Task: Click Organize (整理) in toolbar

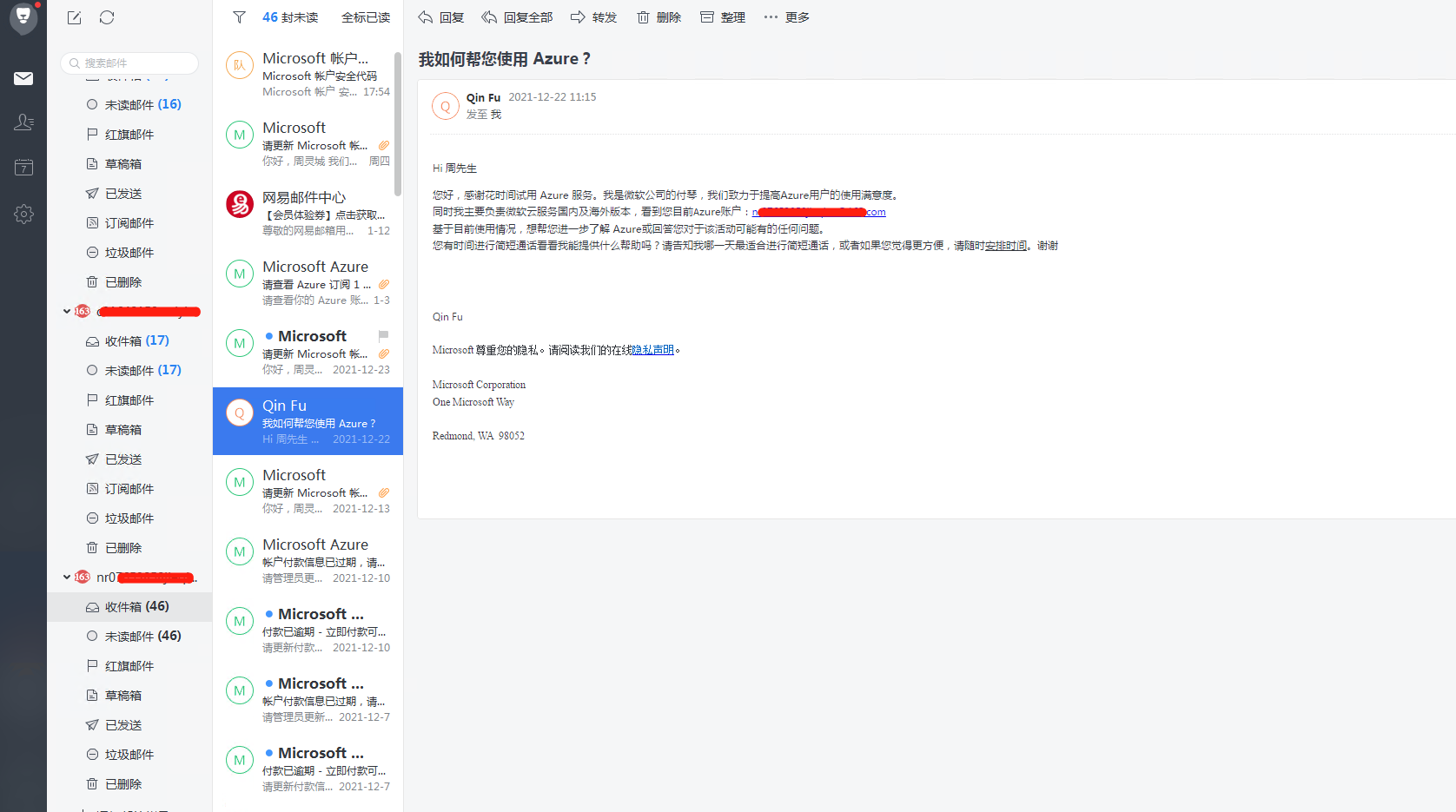Action: click(723, 17)
